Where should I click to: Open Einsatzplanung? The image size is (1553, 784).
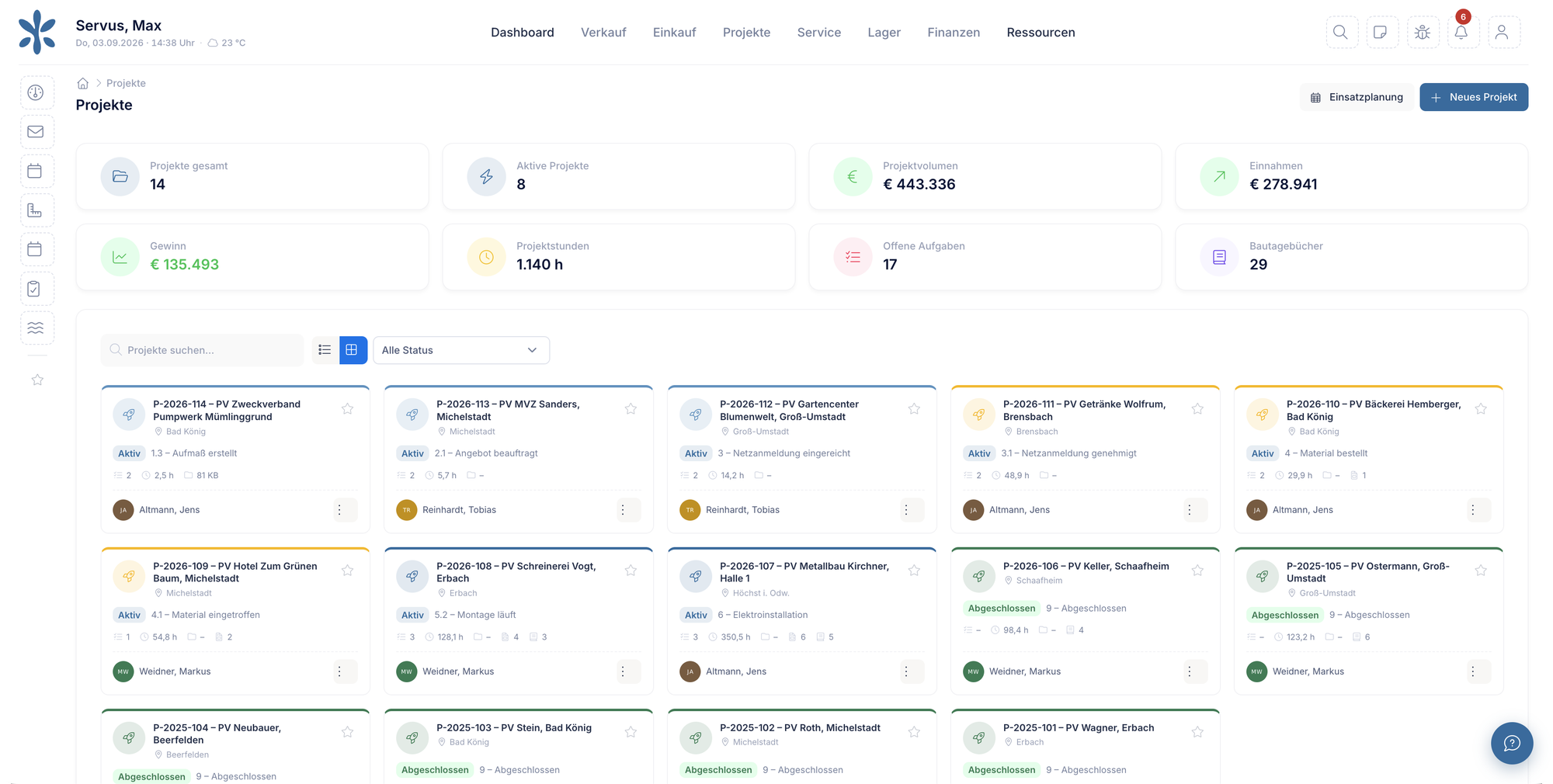click(x=1357, y=97)
